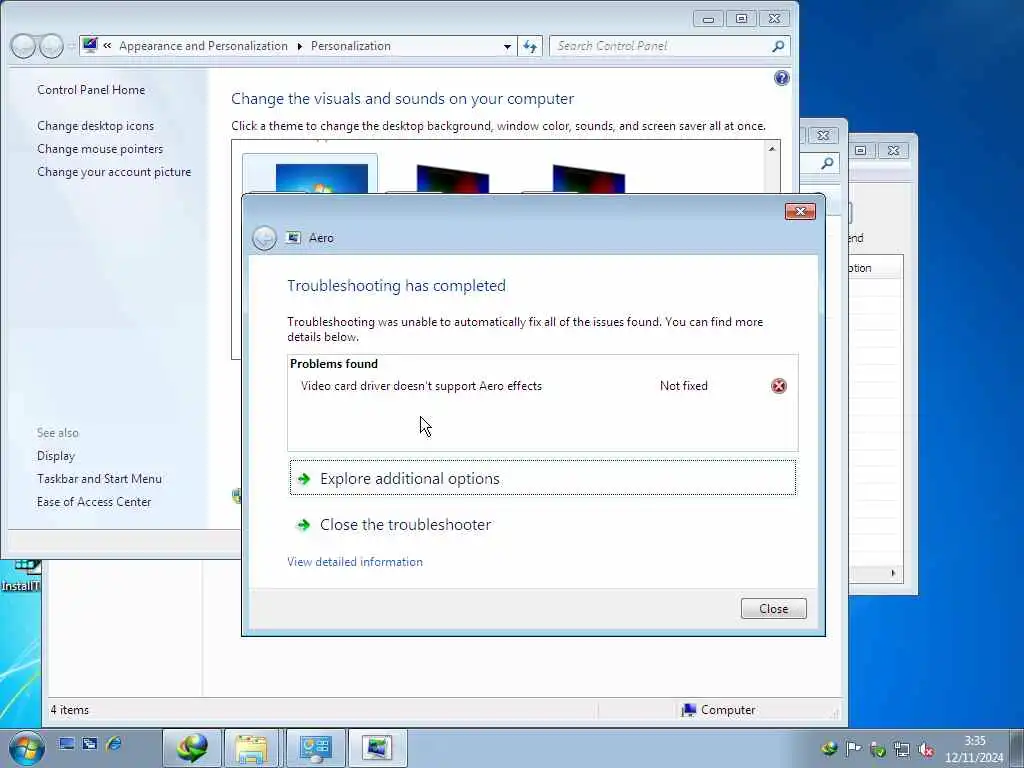
Task: Click the Not fixed status text
Action: tap(684, 386)
